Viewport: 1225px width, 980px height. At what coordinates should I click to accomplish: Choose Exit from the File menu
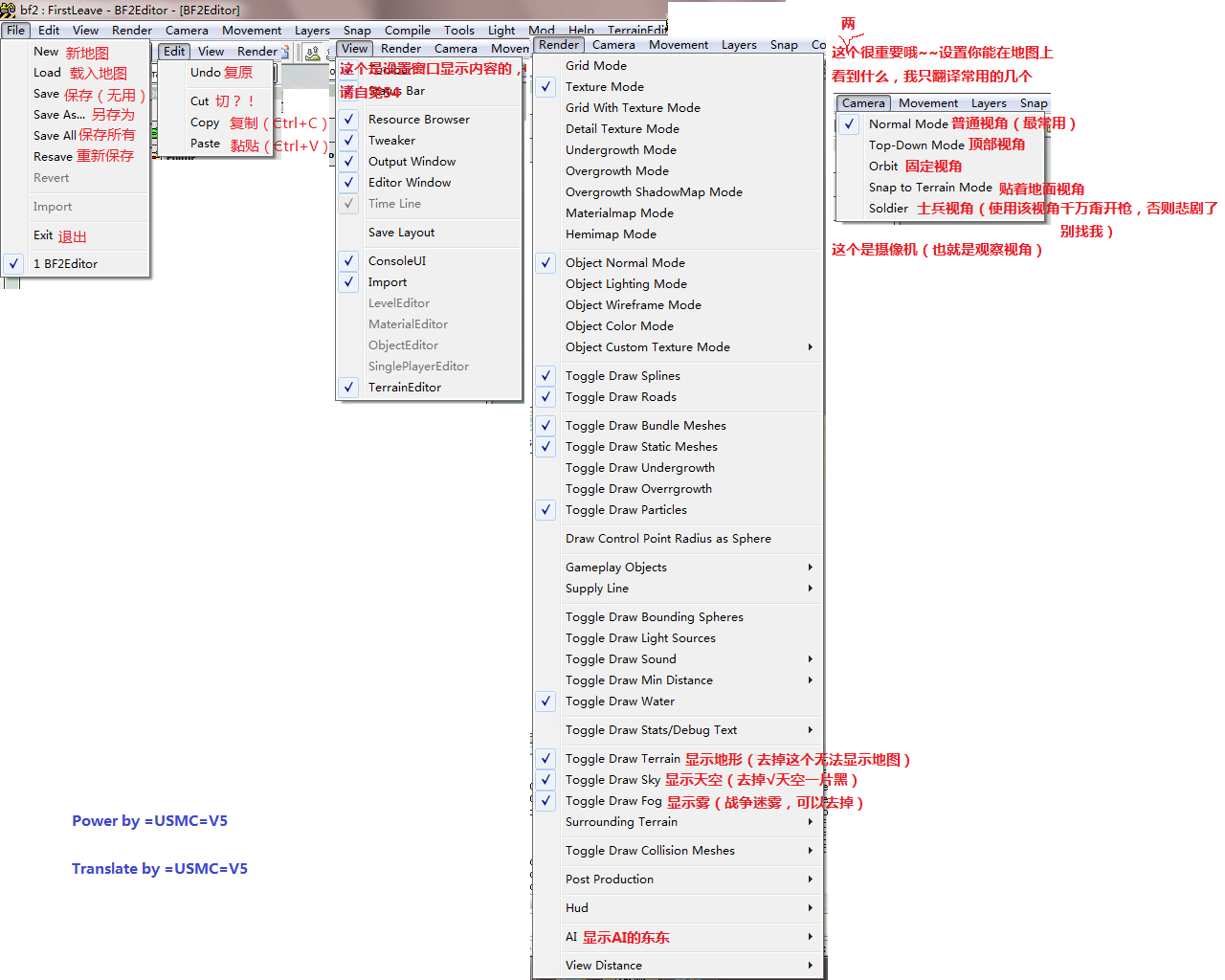pyautogui.click(x=76, y=235)
